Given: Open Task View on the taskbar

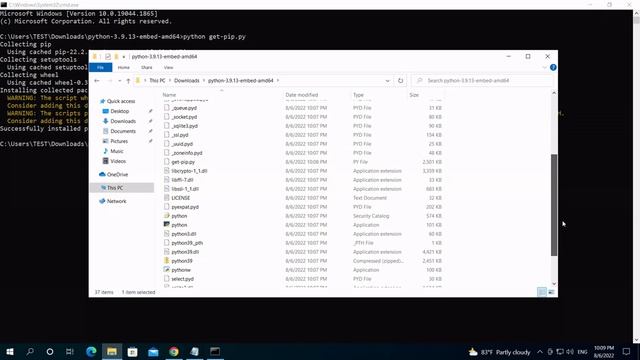Looking at the screenshot, I should [x=70, y=351].
